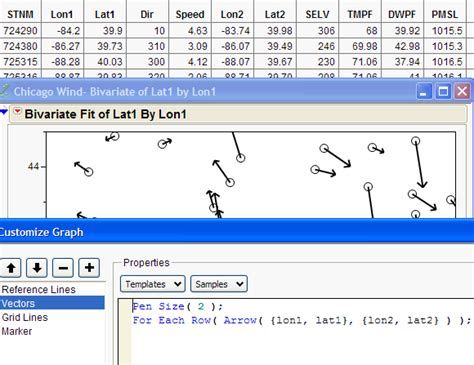474x365 pixels.
Task: Select the cell with value 724380
Action: pos(20,46)
